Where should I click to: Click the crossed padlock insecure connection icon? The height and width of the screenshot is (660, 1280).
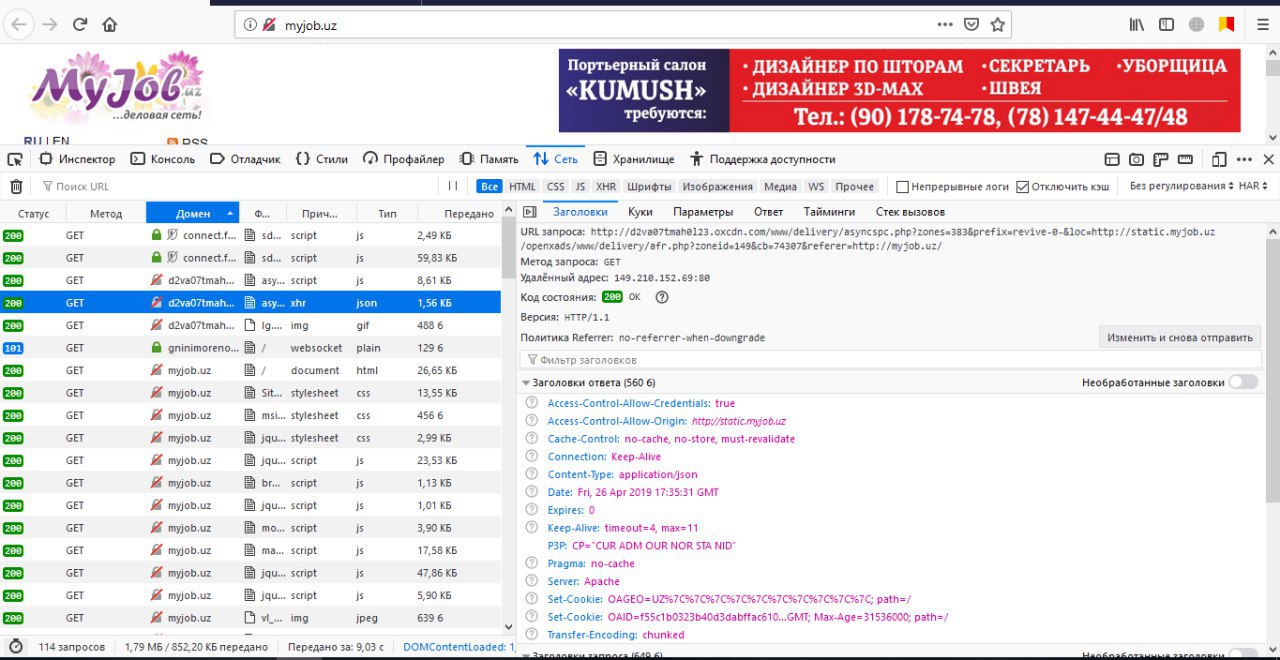(x=269, y=25)
